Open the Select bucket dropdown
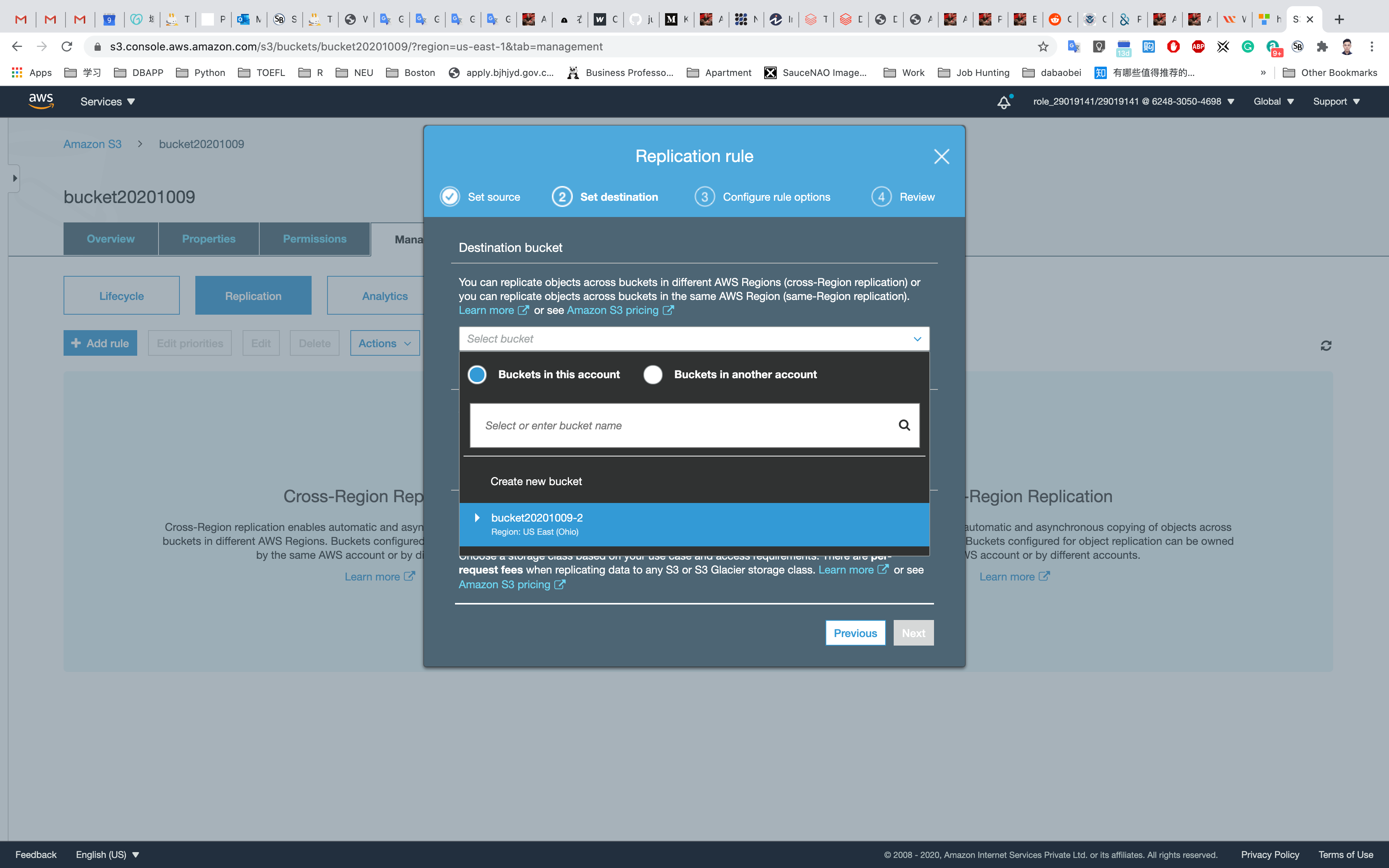Screen dimensions: 1389x868 [x=693, y=339]
